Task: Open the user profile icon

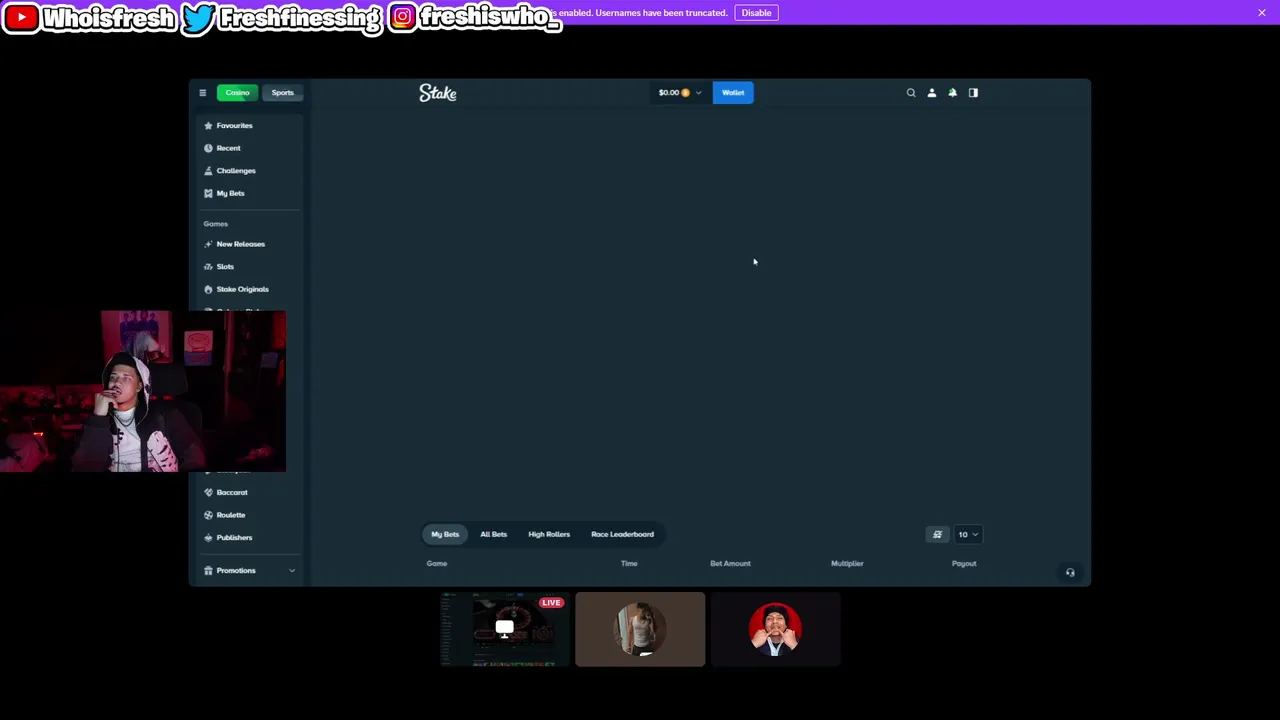Action: point(932,93)
